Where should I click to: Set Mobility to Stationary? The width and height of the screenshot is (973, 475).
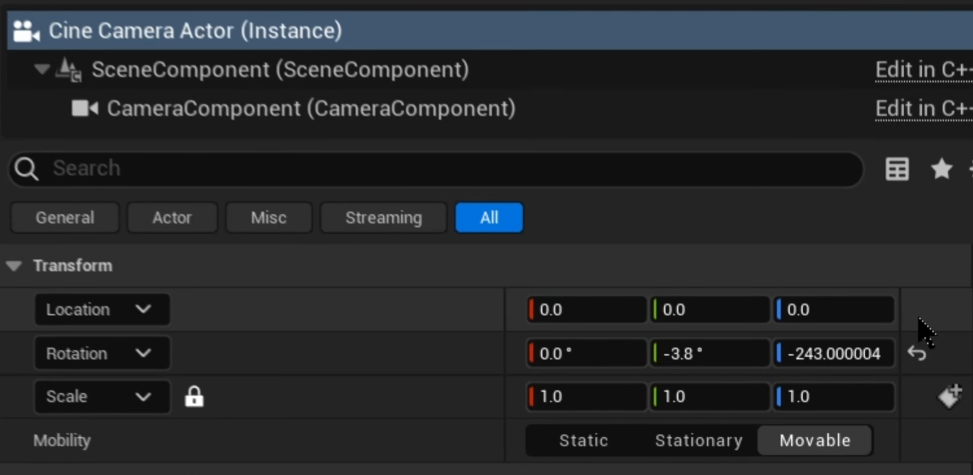(x=698, y=440)
